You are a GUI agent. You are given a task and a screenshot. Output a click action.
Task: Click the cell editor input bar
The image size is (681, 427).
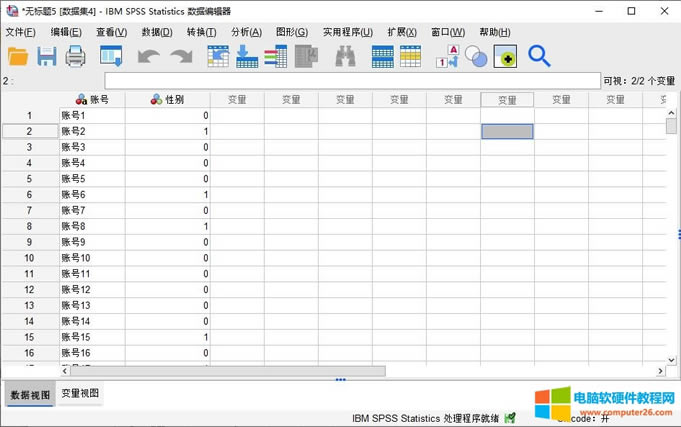click(x=350, y=81)
